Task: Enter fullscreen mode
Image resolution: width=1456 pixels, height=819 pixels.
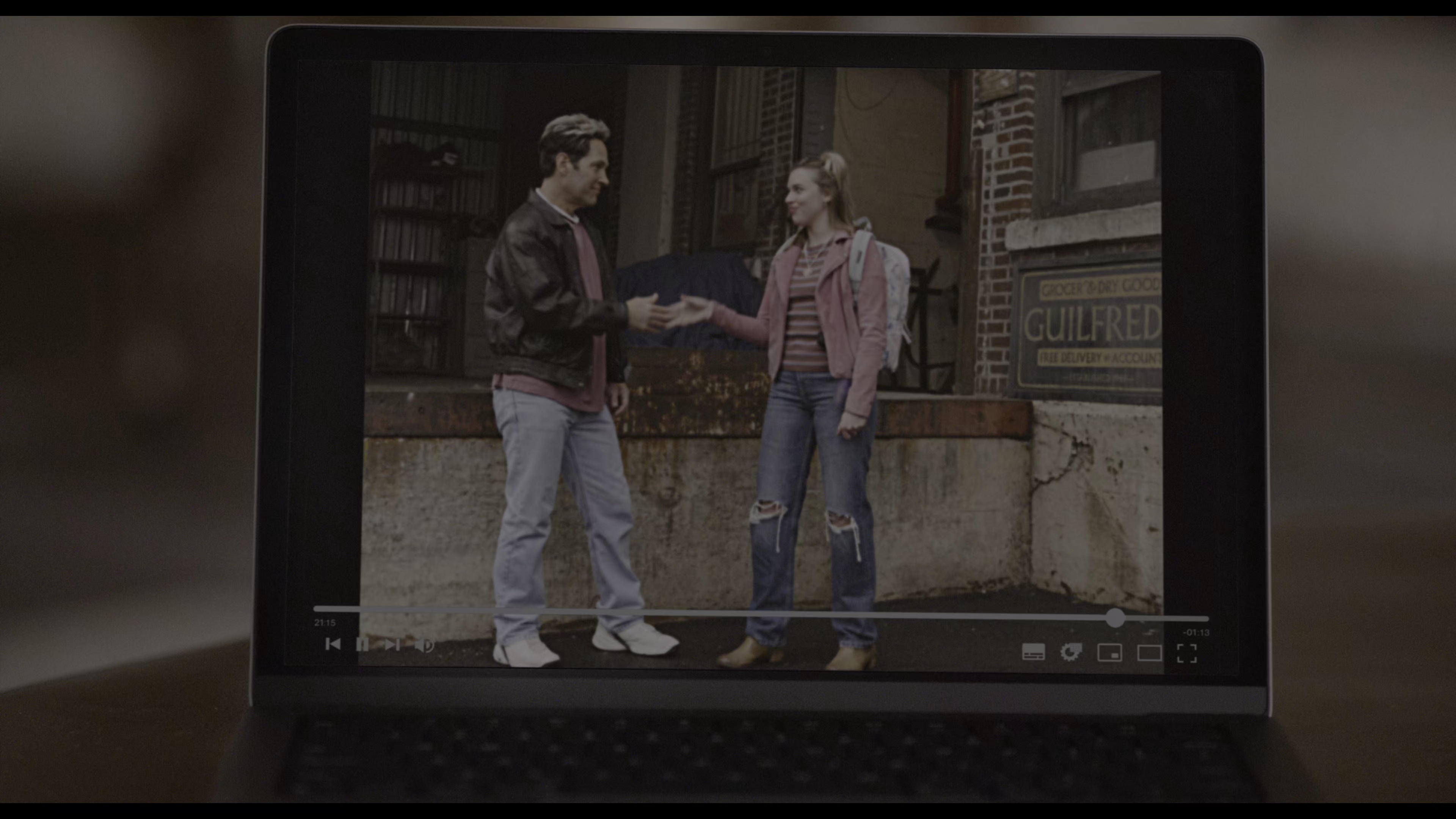Action: 1186,653
